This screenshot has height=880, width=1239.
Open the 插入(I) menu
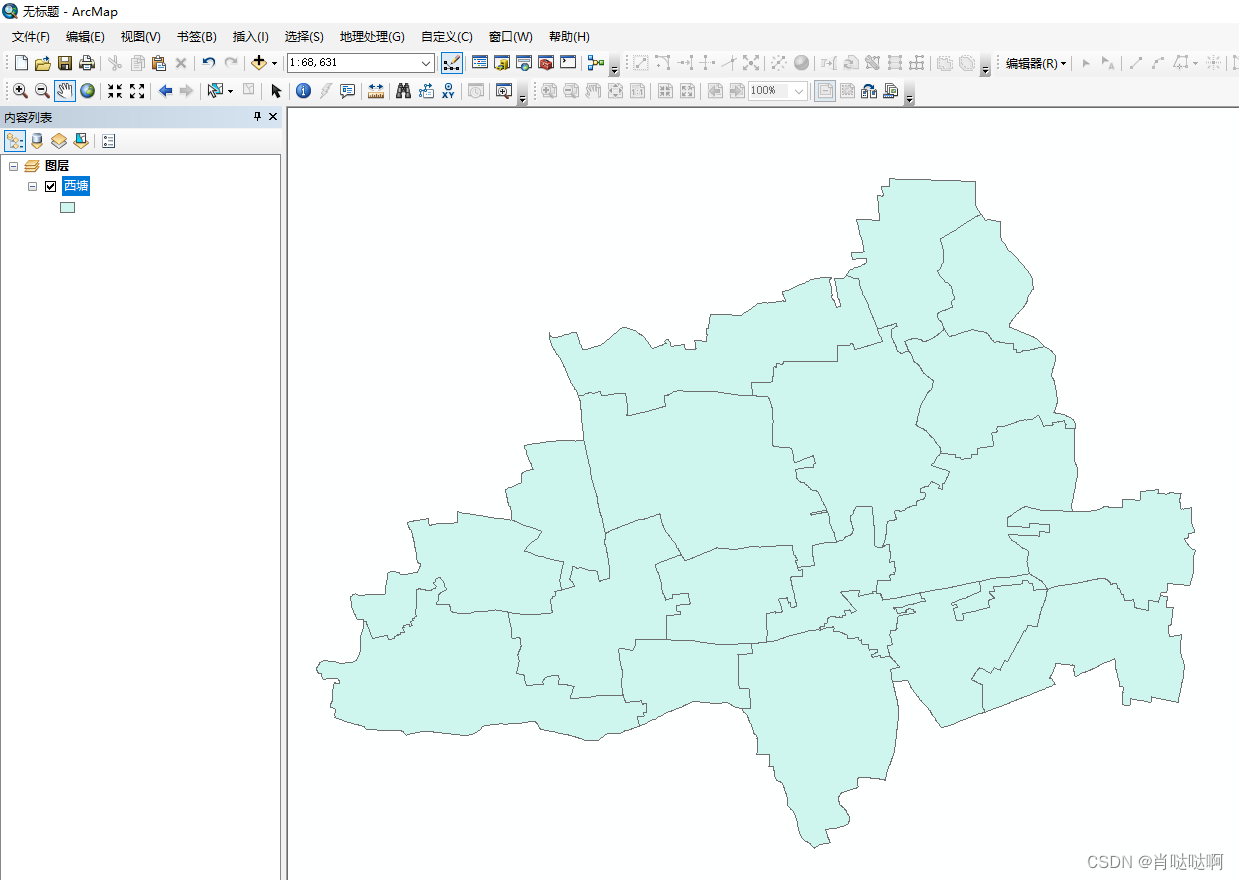click(x=251, y=36)
